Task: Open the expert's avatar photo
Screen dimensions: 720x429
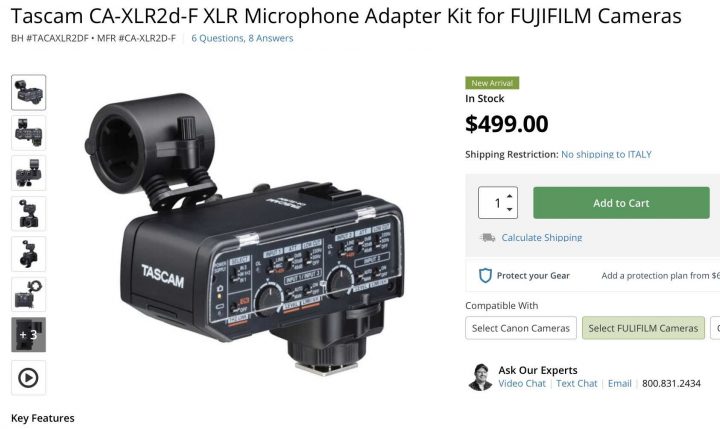Action: 480,377
